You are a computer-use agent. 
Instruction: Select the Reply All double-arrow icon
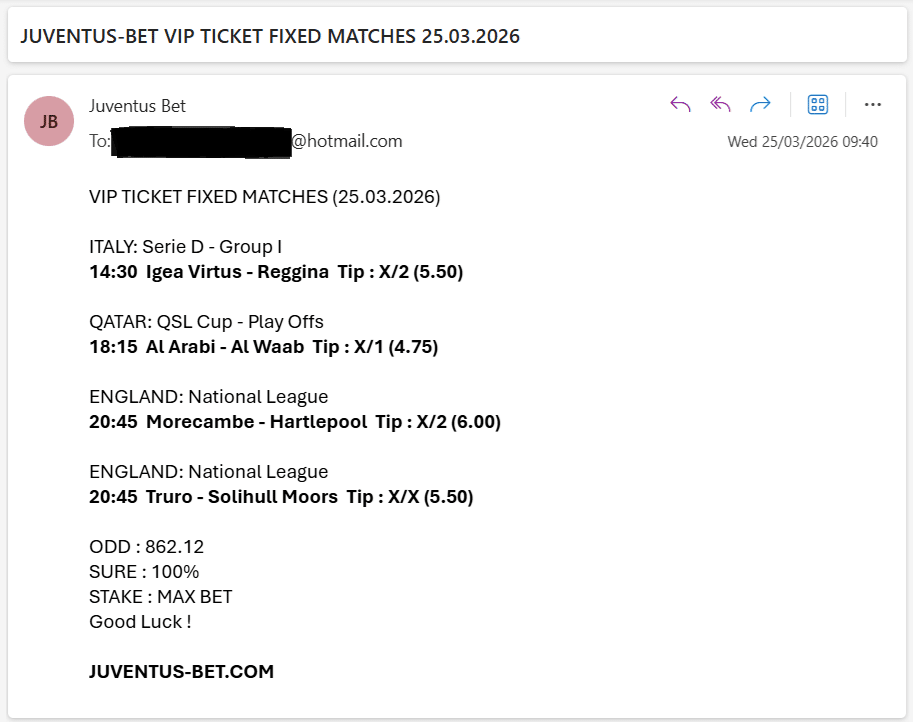720,103
